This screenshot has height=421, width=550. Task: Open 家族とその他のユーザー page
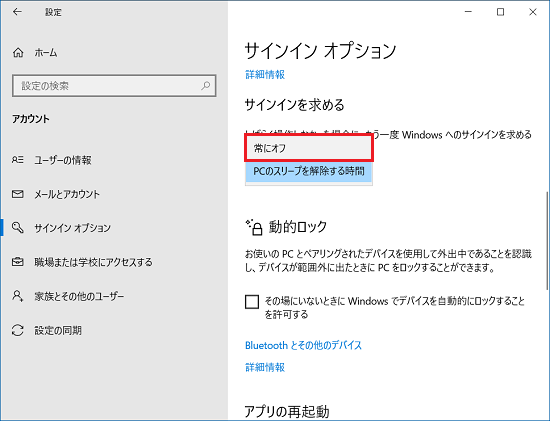79,296
